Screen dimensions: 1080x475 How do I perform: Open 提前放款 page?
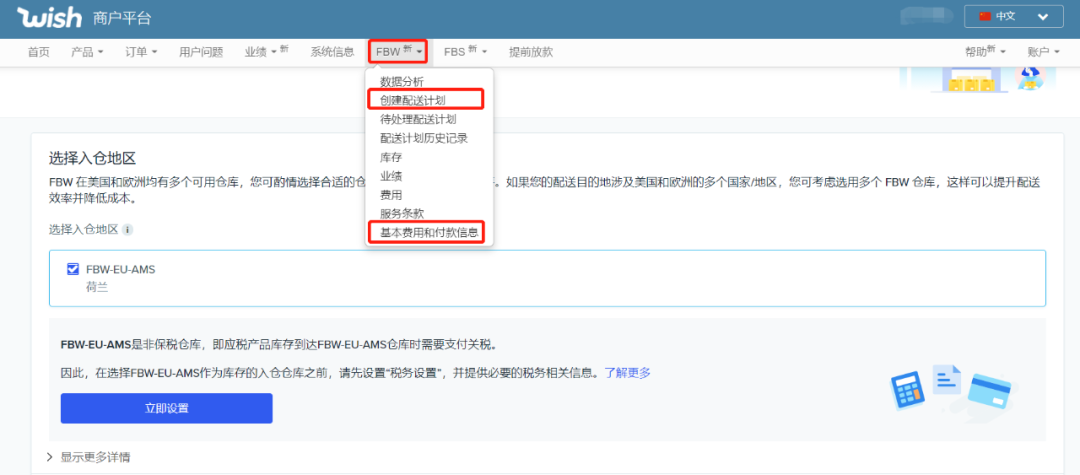(x=530, y=52)
